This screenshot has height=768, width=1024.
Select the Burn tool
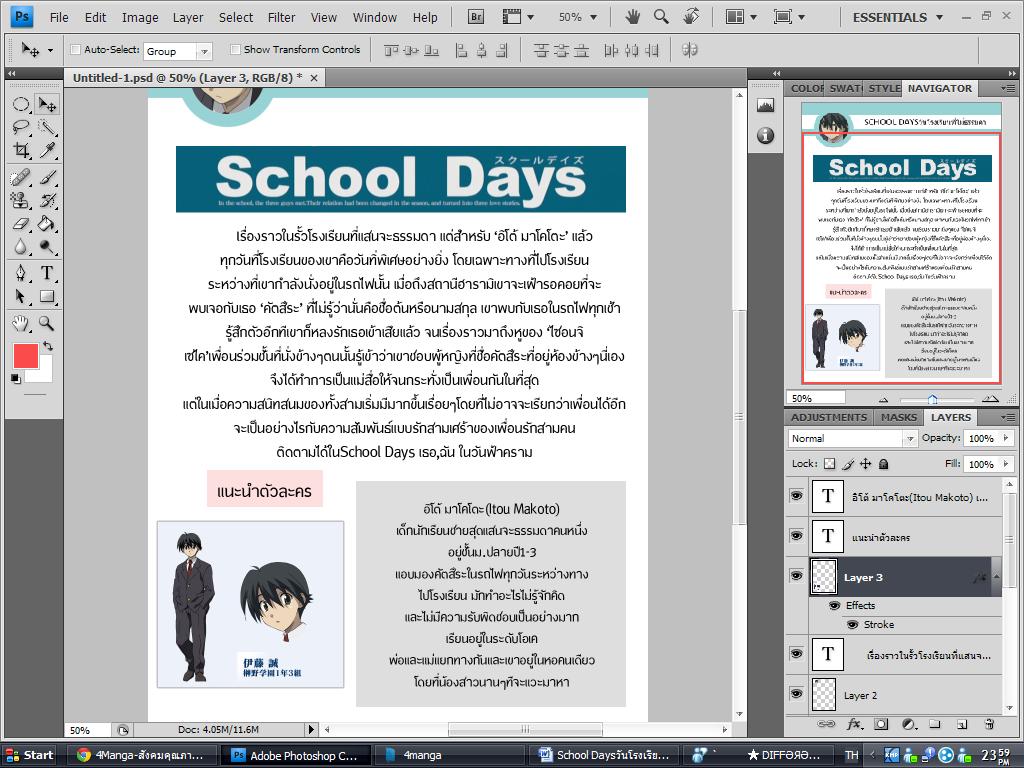[x=47, y=247]
